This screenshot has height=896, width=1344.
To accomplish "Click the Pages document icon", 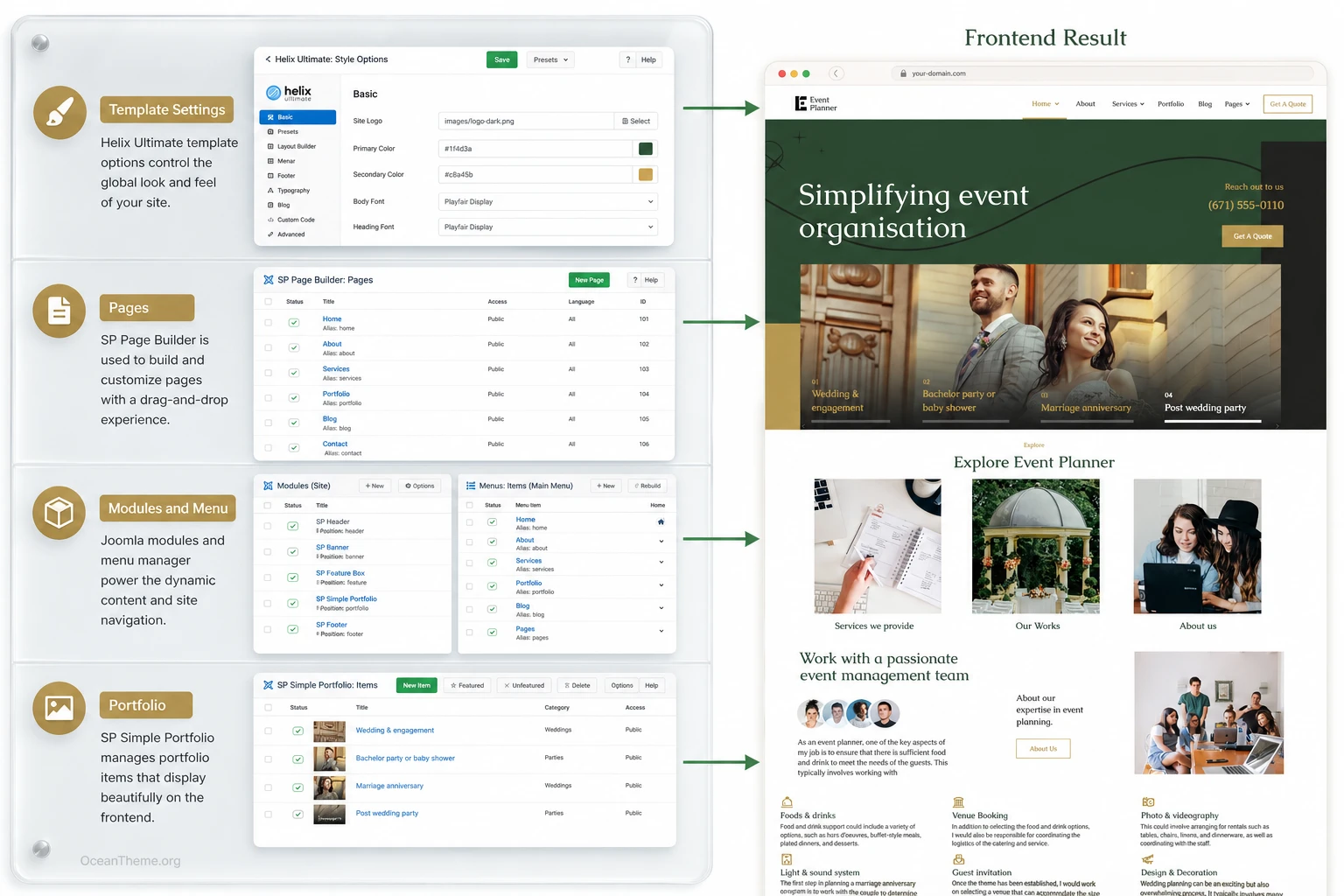I will [x=59, y=311].
